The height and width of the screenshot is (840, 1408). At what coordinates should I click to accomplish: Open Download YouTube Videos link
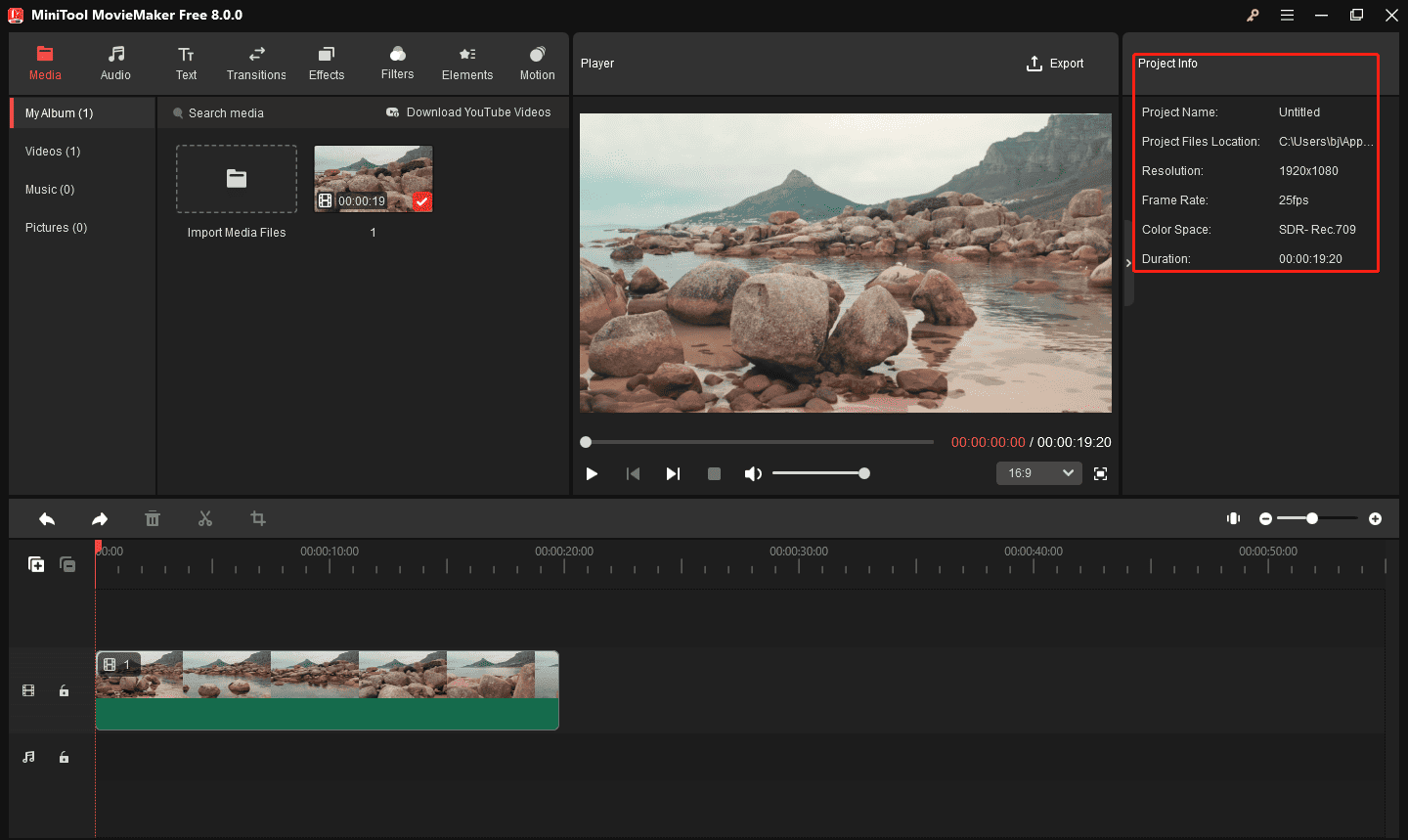click(468, 112)
